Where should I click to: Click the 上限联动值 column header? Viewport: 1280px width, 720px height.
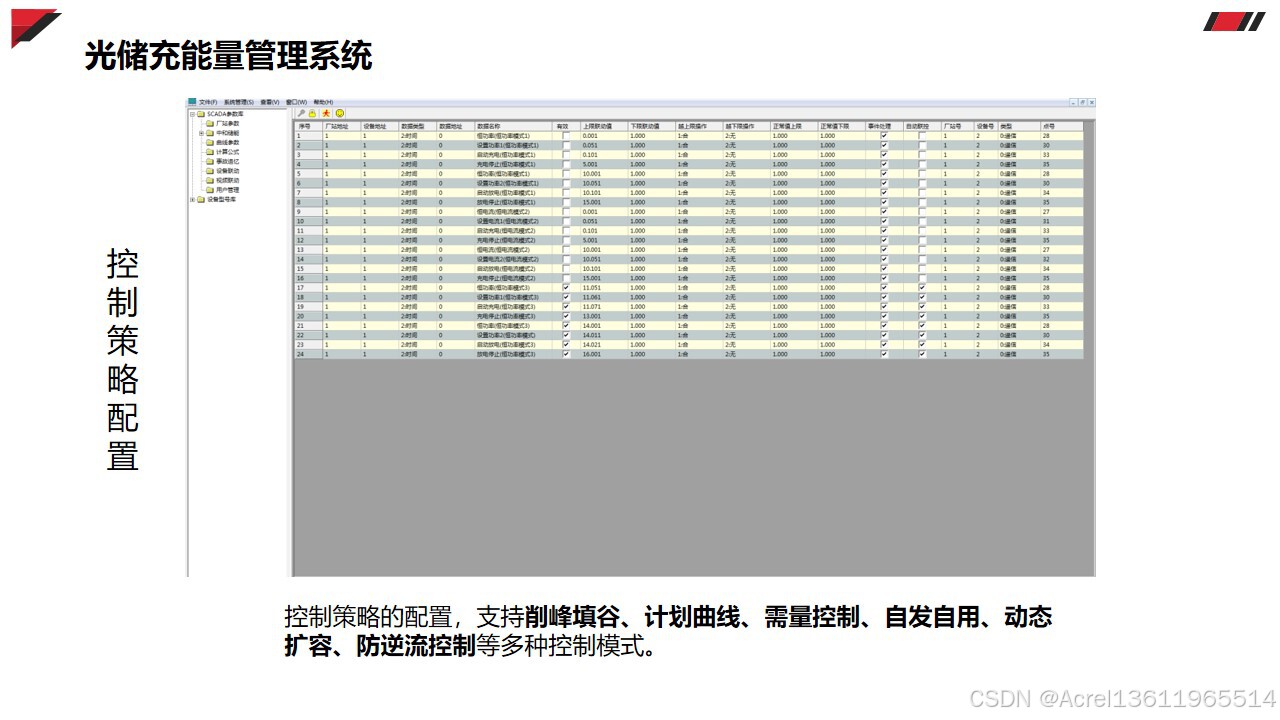click(x=605, y=126)
